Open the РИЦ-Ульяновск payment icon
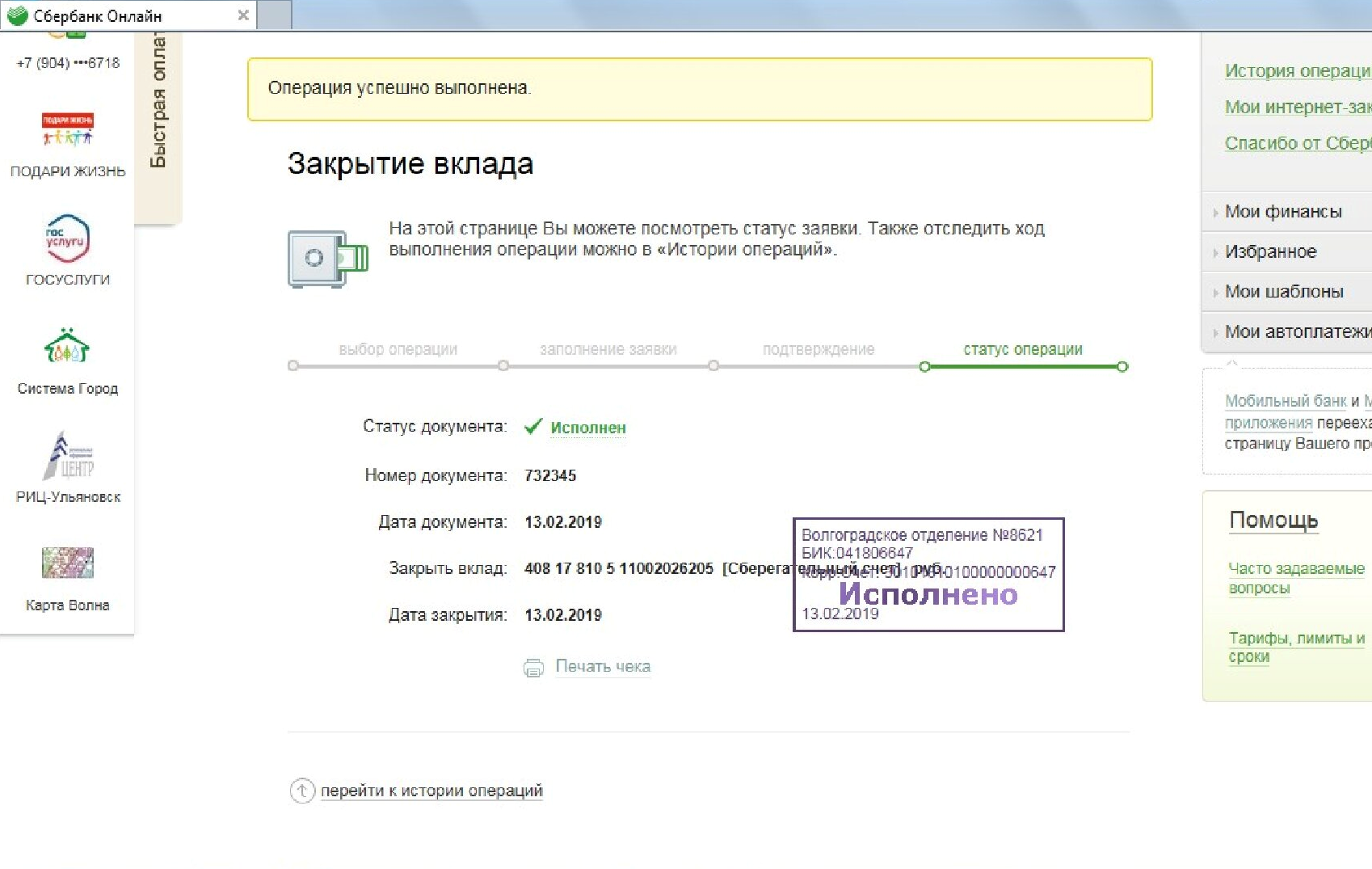The height and width of the screenshot is (869, 1372). click(68, 457)
